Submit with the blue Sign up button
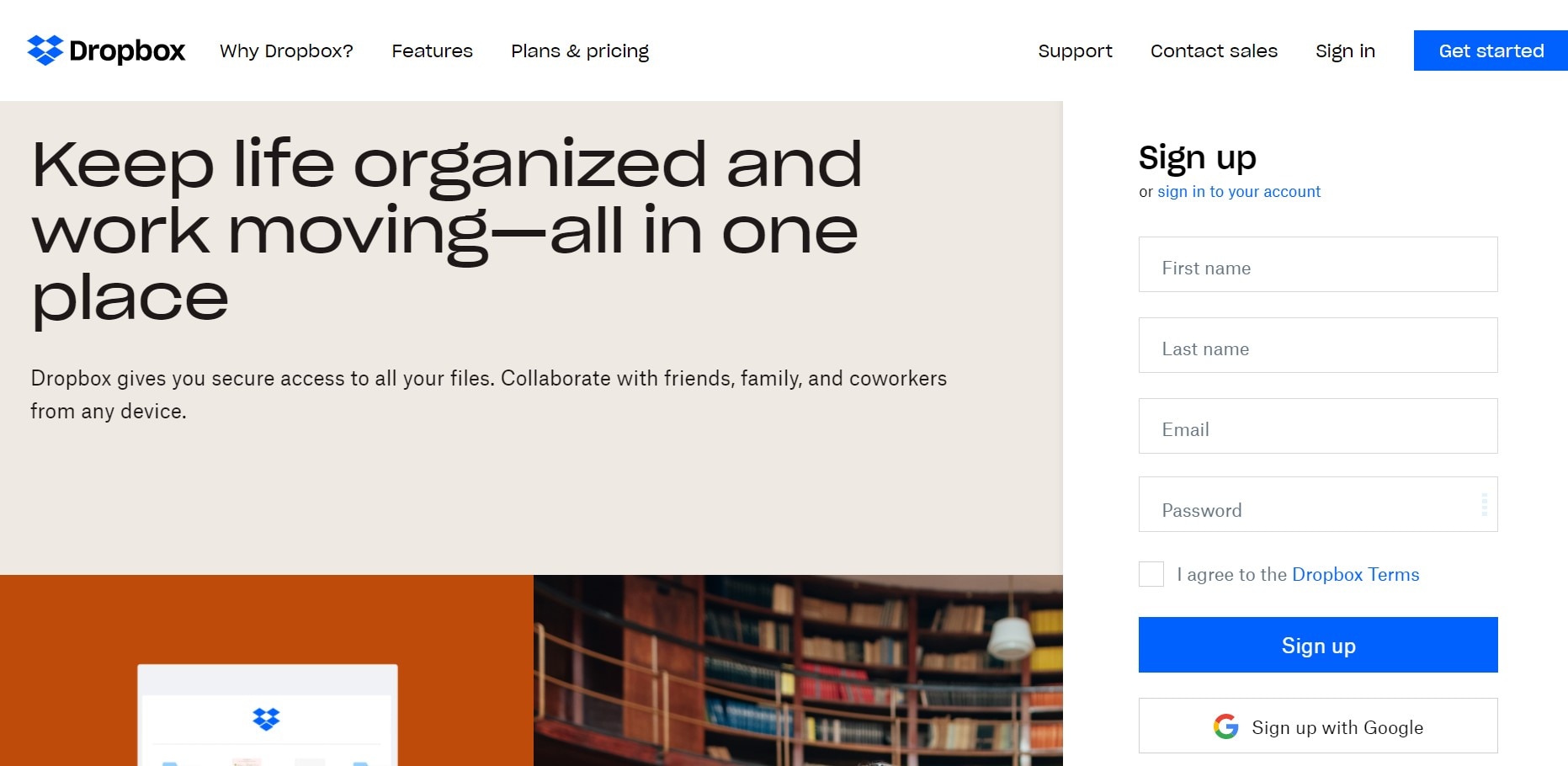 1317,645
